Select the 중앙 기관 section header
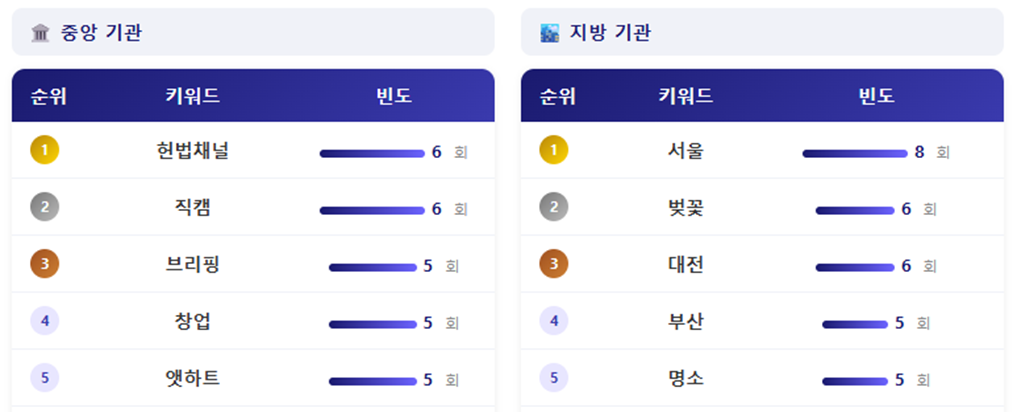Viewport: 1017px width, 412px height. (x=253, y=33)
